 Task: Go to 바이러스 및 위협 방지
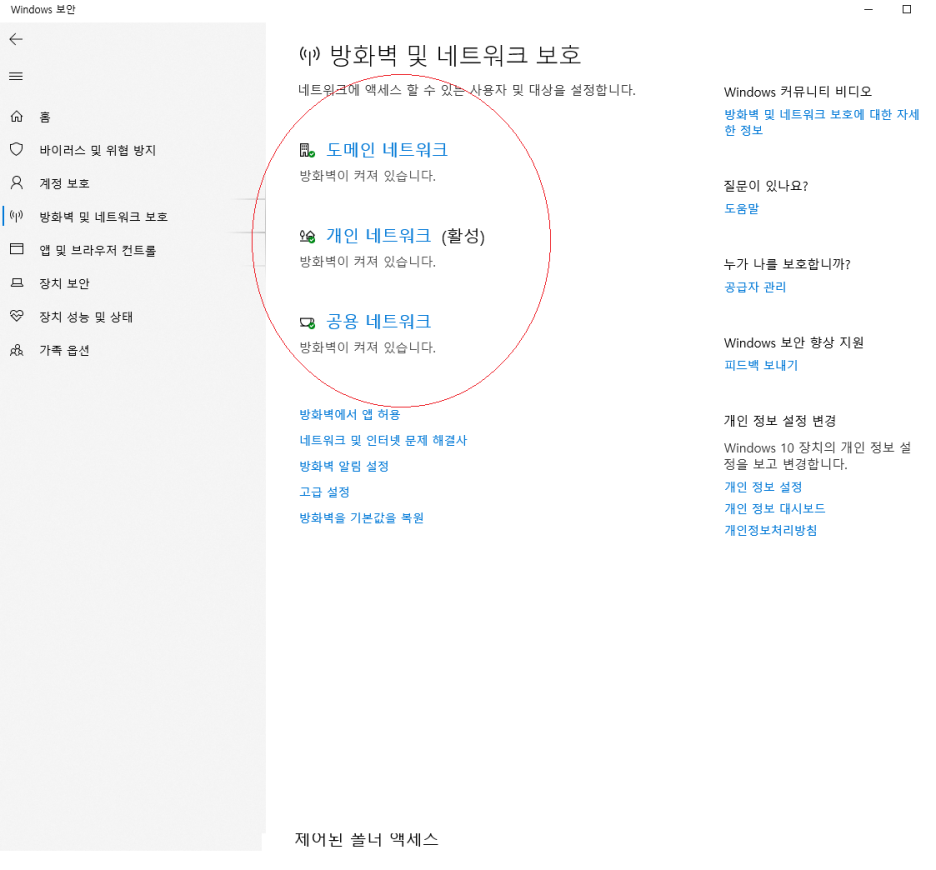[x=97, y=150]
